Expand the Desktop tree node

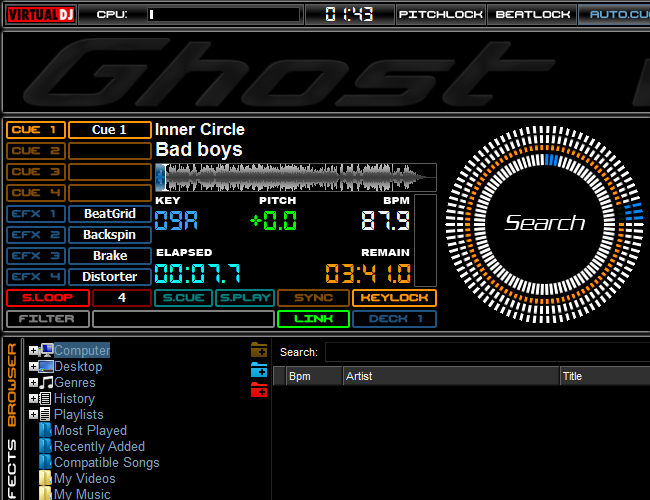pos(33,367)
